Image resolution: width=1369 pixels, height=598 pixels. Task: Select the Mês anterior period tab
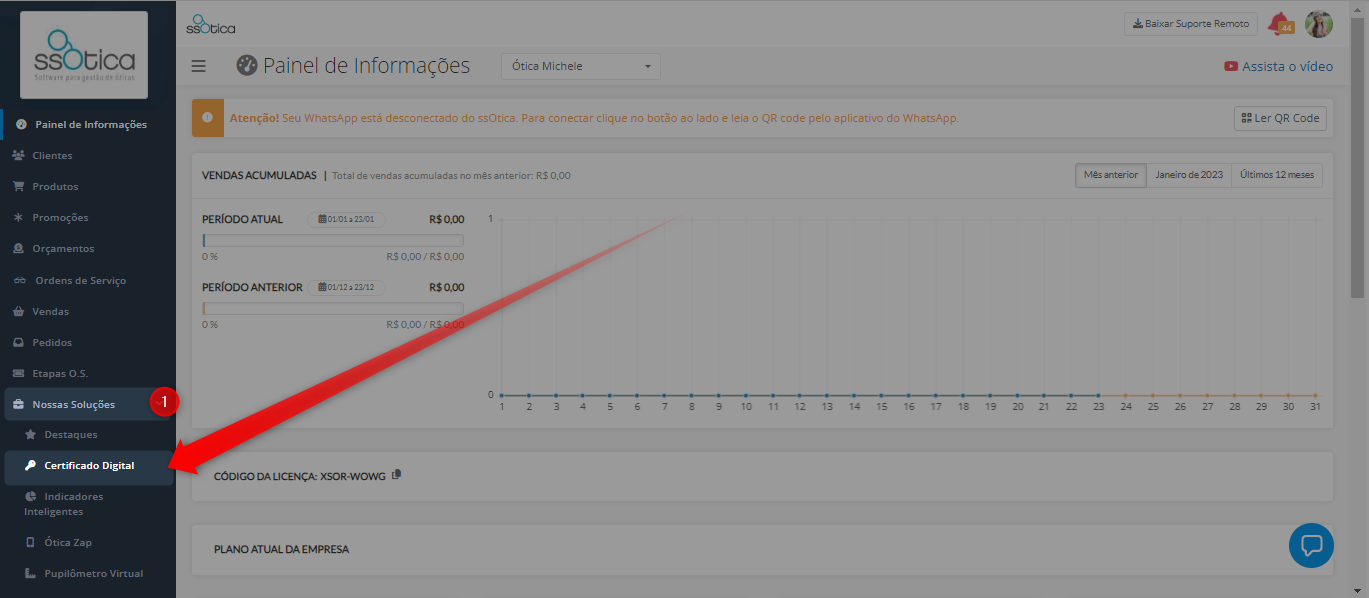1111,175
